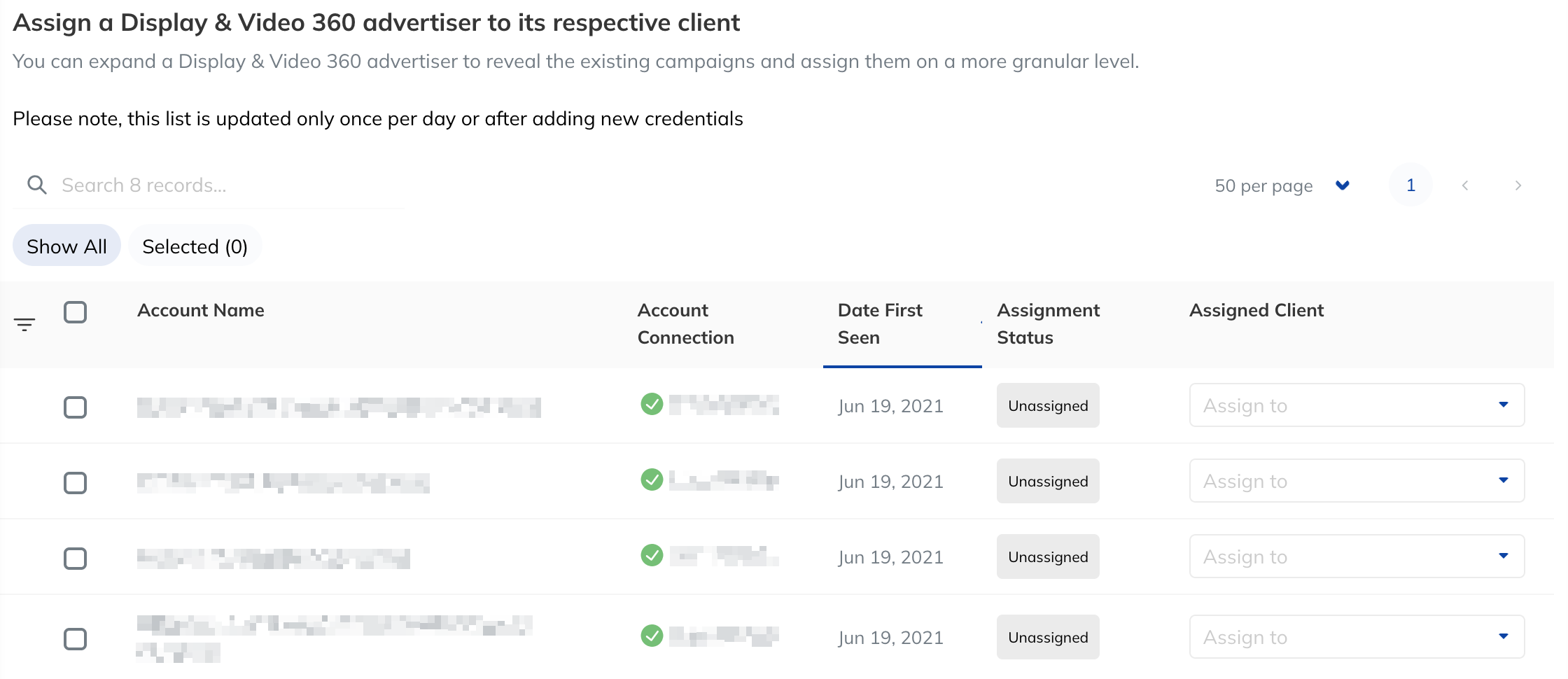Open the first row's Assign to dropdown
Screen dimensions: 1568x679
[1357, 405]
